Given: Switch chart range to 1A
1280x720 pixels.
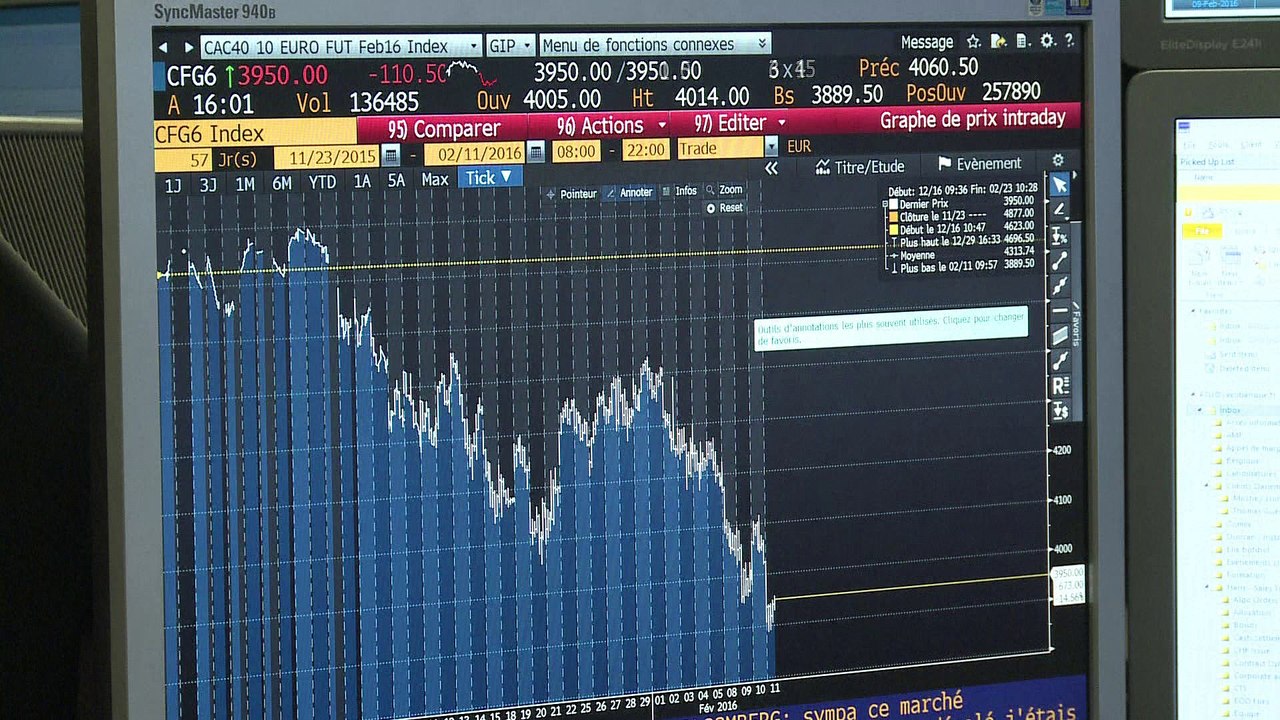Looking at the screenshot, I should (362, 181).
